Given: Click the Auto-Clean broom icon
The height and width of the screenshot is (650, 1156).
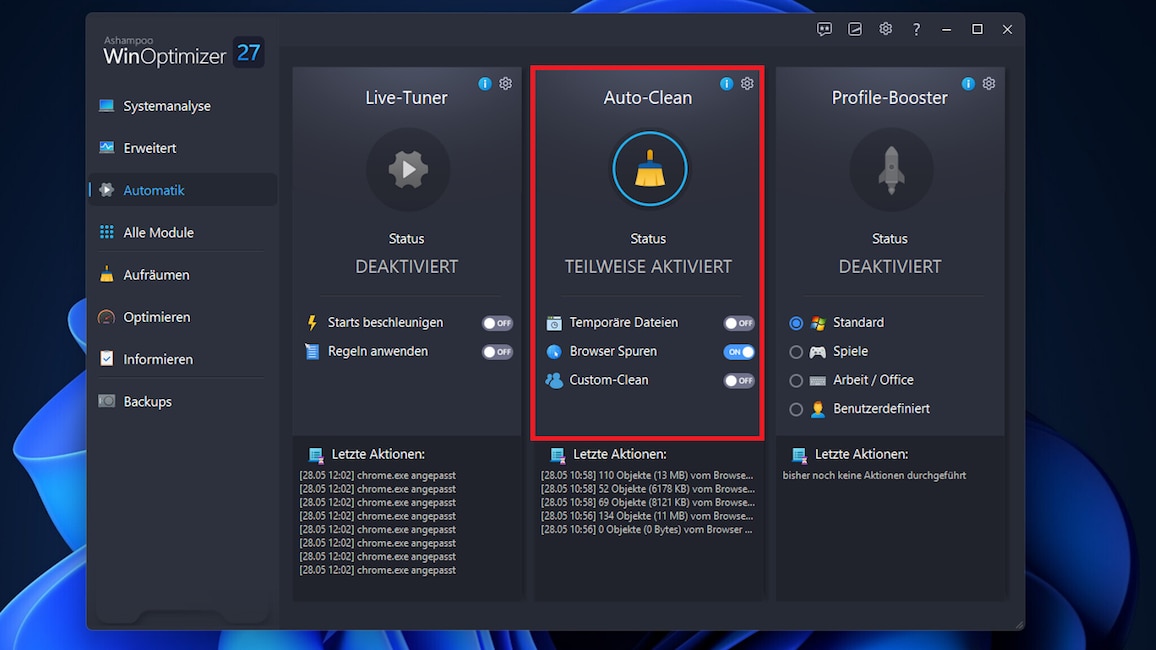Looking at the screenshot, I should [650, 170].
